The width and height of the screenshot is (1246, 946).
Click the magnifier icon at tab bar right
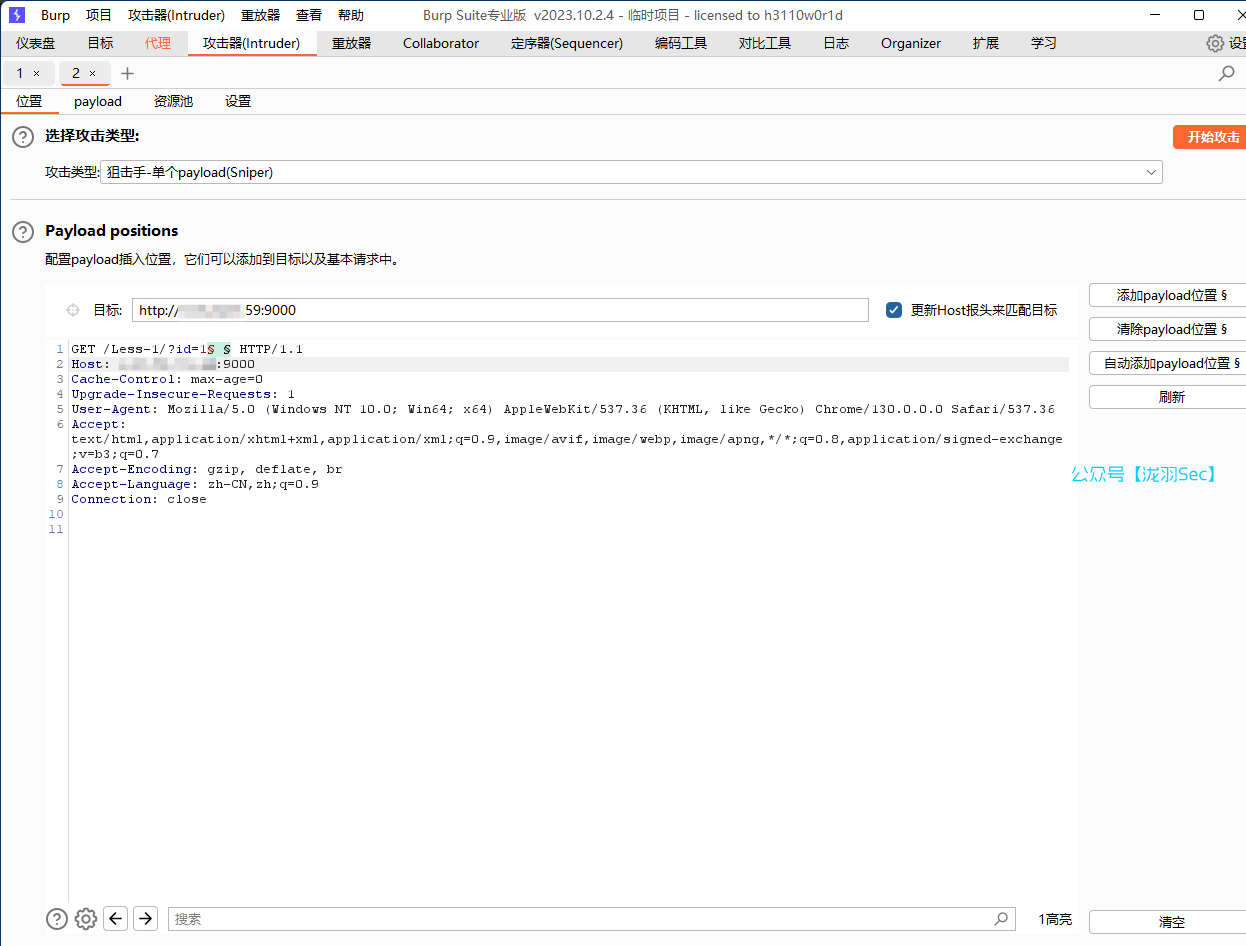1226,73
